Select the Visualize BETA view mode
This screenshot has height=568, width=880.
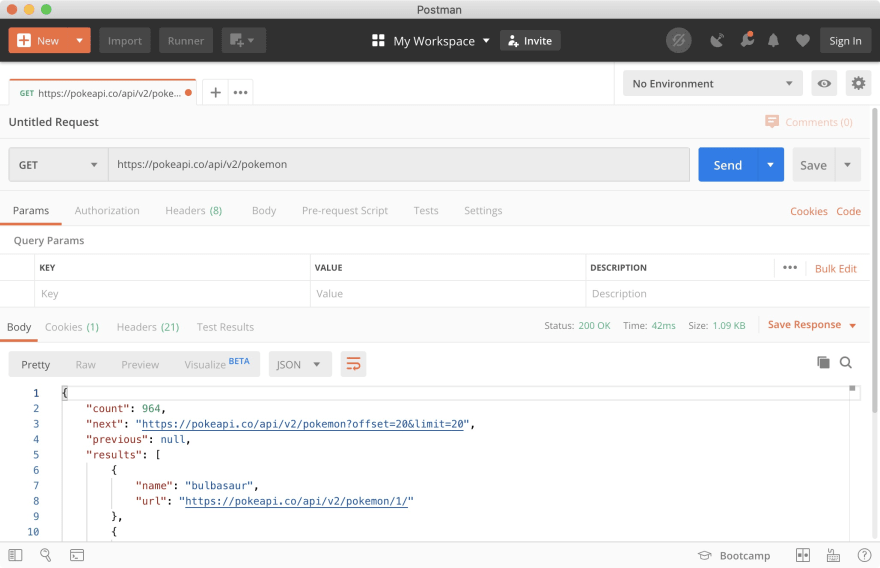pyautogui.click(x=217, y=364)
